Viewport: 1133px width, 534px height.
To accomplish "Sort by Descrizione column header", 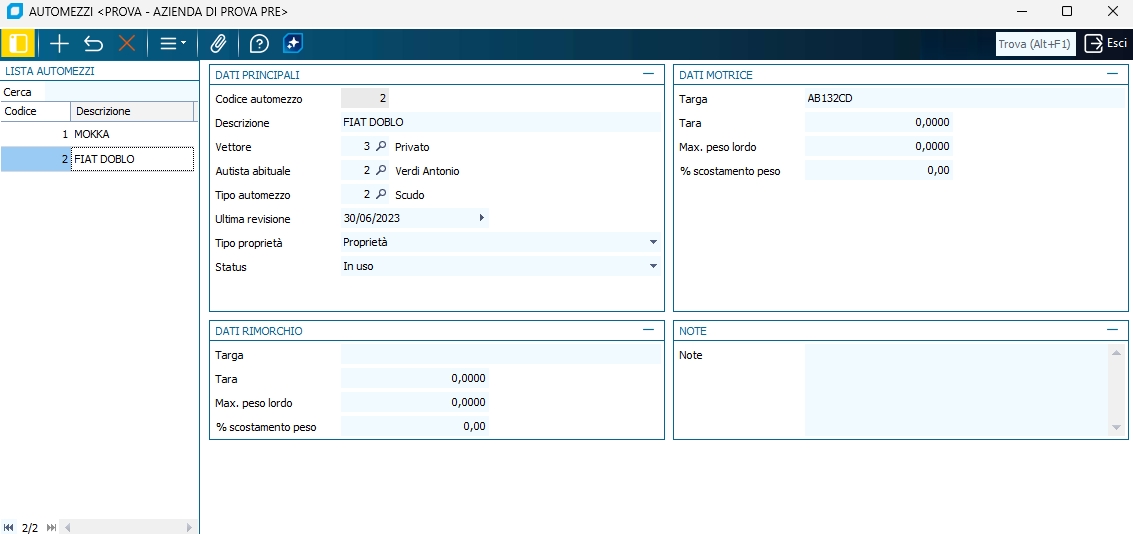I will pos(132,111).
